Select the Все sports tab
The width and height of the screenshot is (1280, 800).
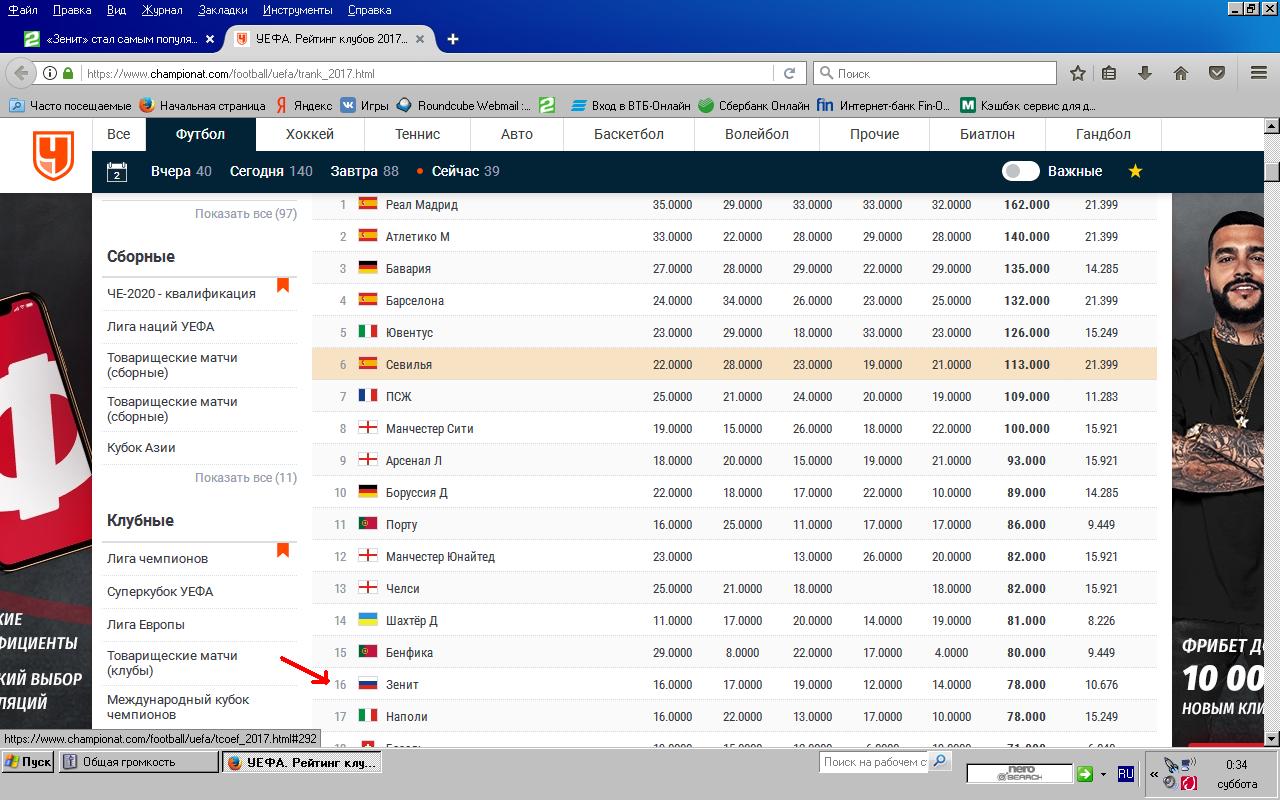119,134
